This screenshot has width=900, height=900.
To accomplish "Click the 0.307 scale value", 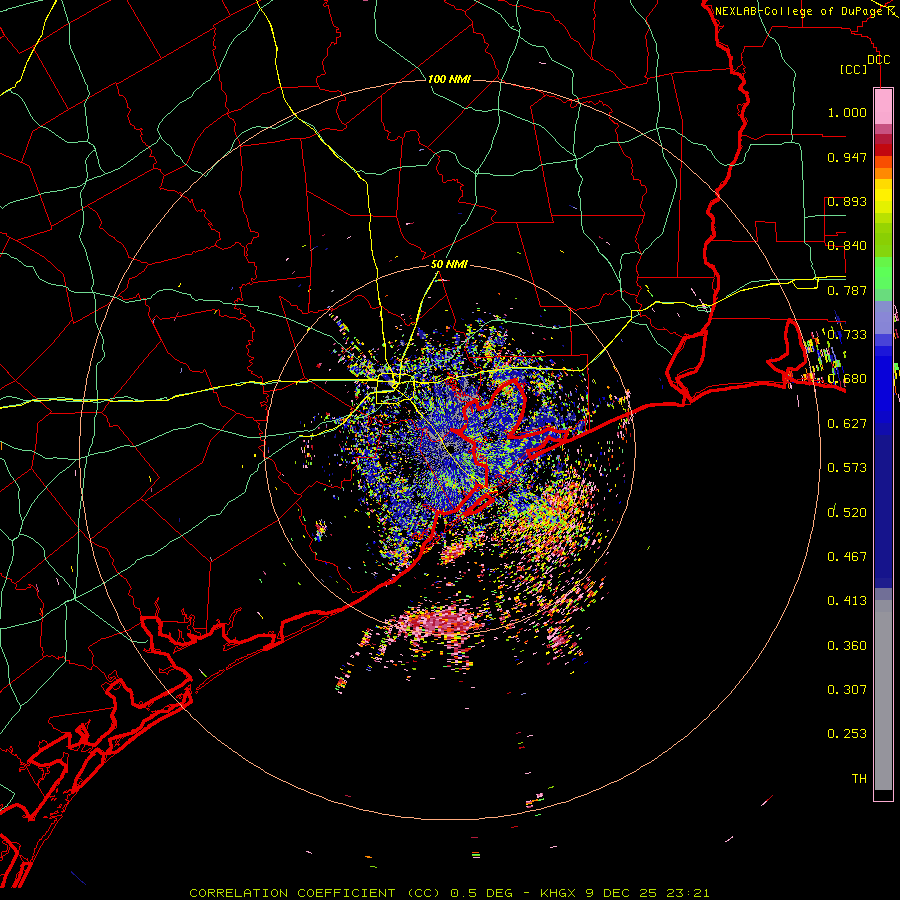I will coord(847,689).
